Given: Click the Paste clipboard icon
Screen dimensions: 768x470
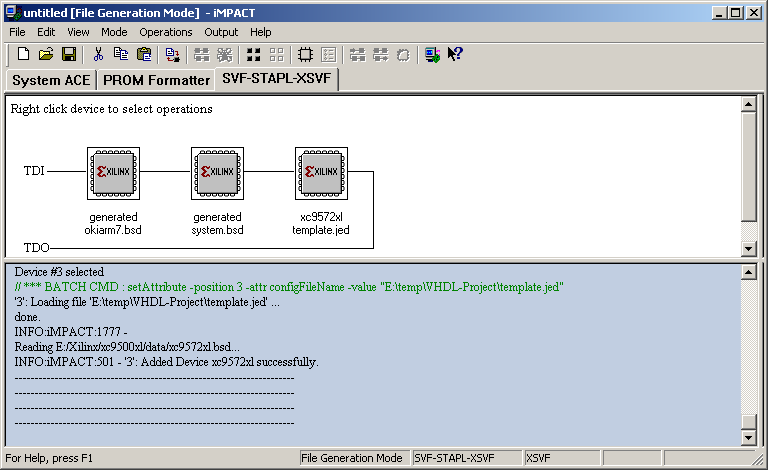Looking at the screenshot, I should tap(144, 54).
